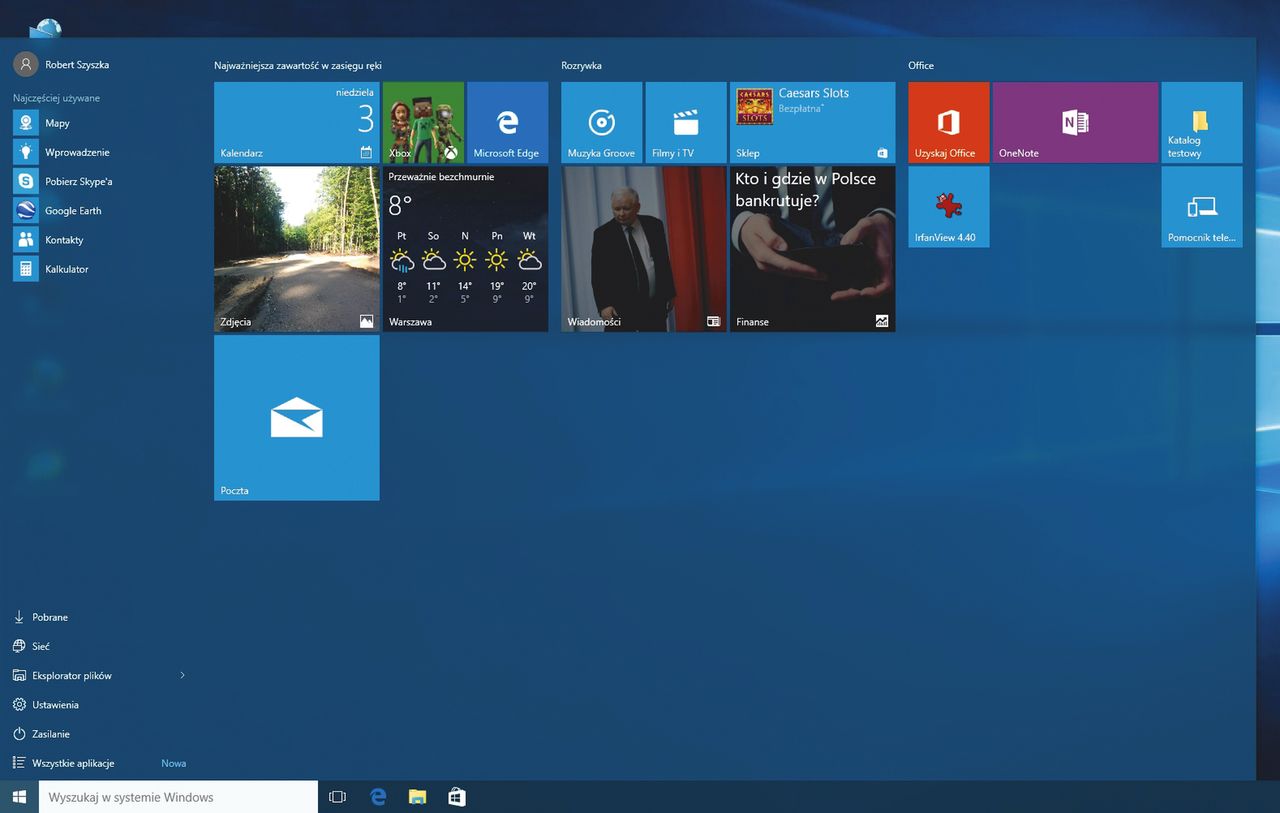The height and width of the screenshot is (813, 1280).
Task: Click the Wyszukaj w systemie Windows search box
Action: click(x=178, y=797)
